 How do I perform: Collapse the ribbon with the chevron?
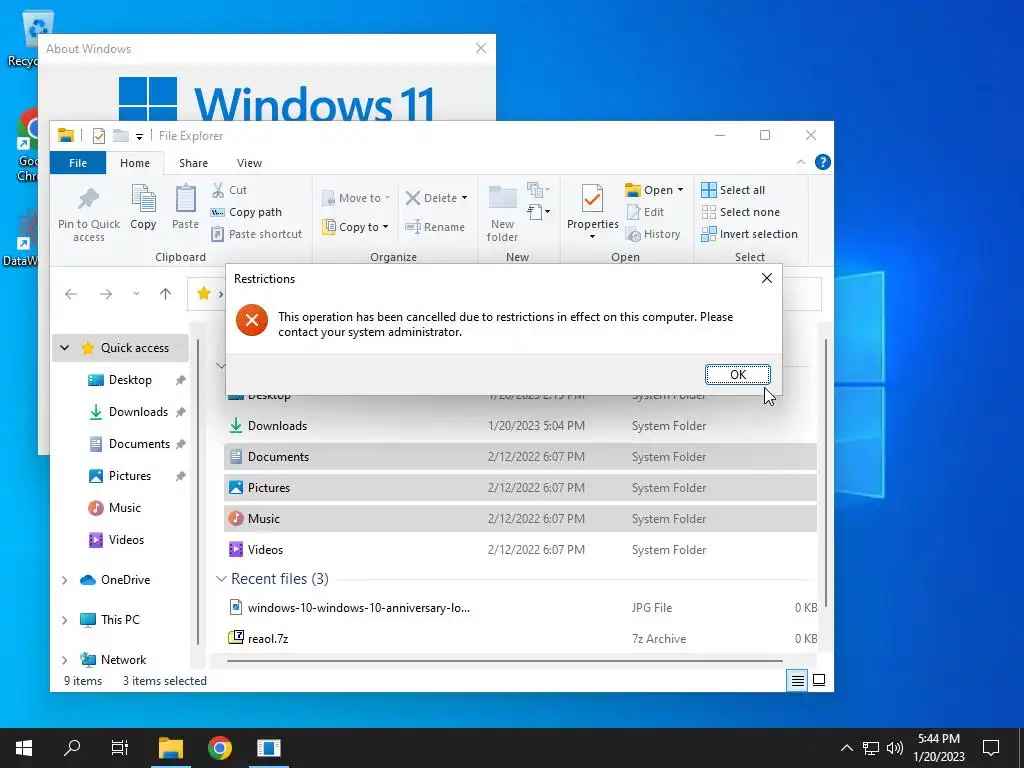point(801,163)
